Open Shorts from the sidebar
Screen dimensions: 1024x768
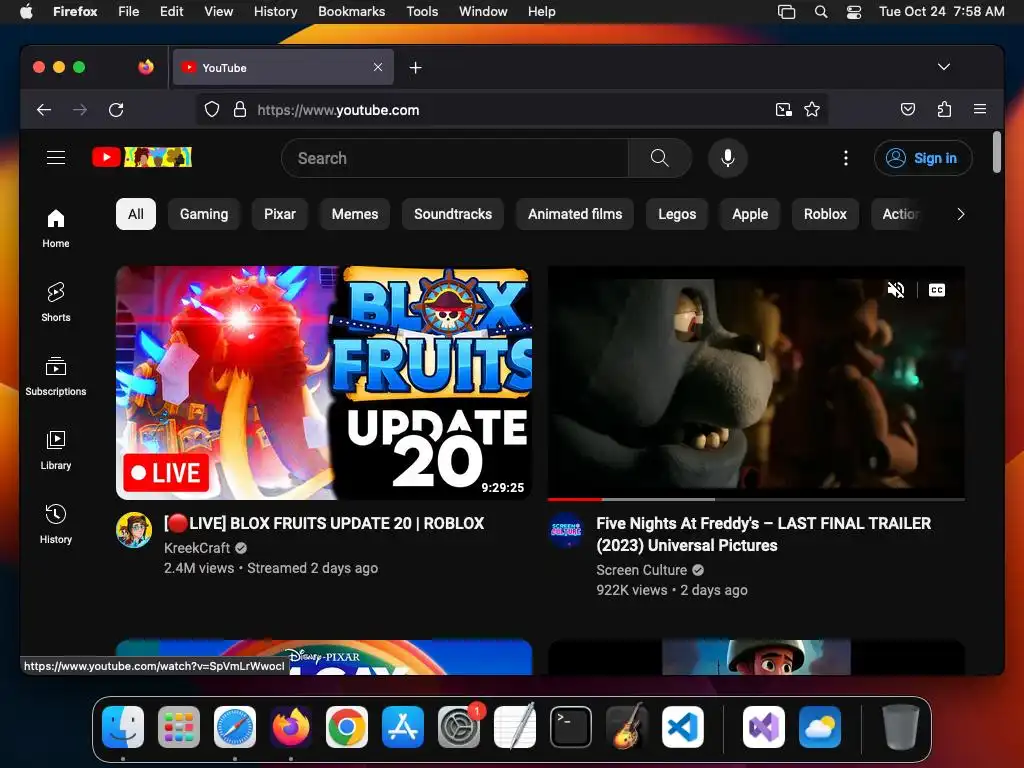56,302
